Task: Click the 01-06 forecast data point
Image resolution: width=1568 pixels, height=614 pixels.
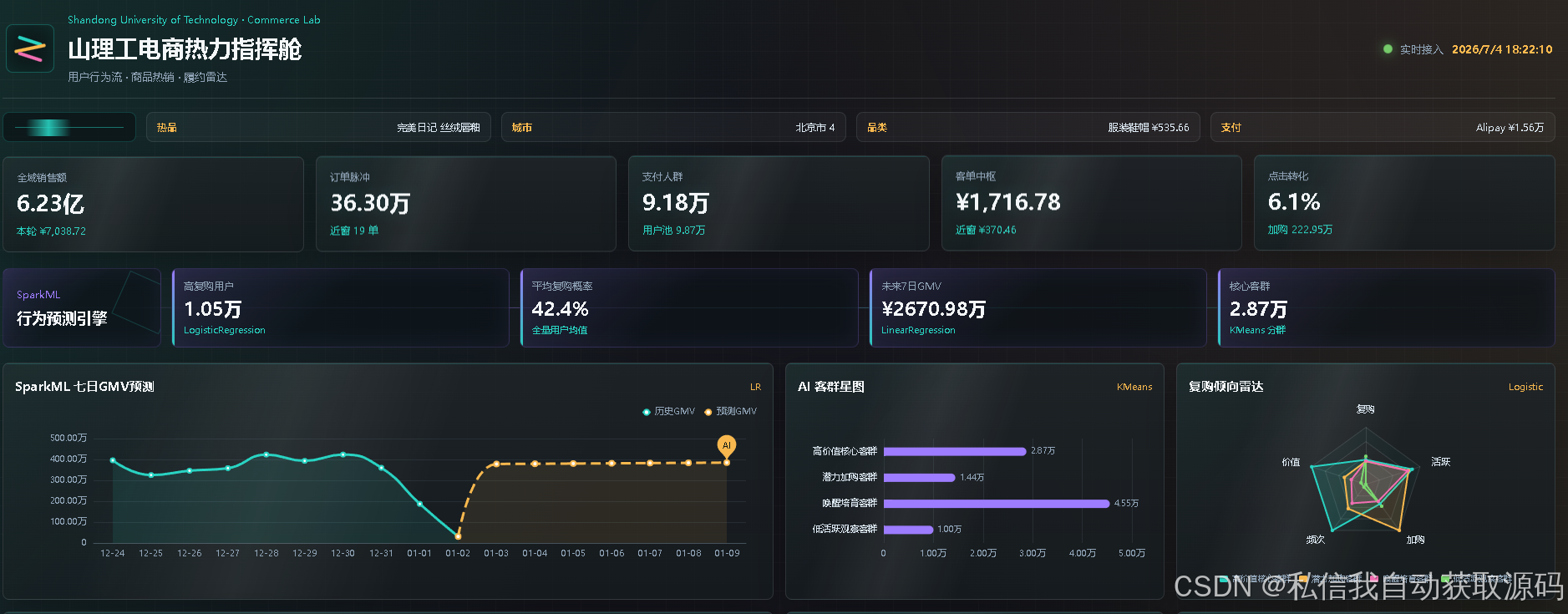Action: (x=611, y=463)
